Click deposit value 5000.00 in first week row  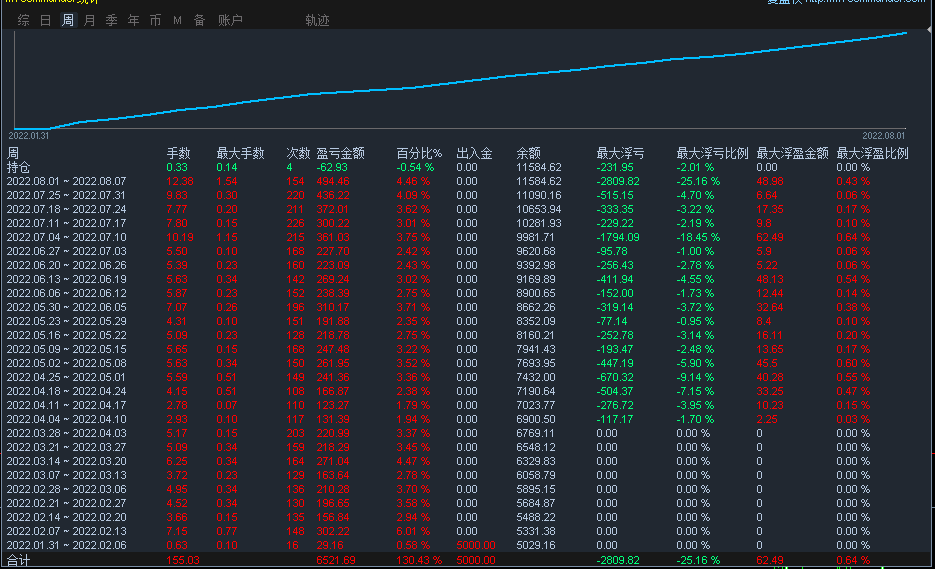coord(476,546)
